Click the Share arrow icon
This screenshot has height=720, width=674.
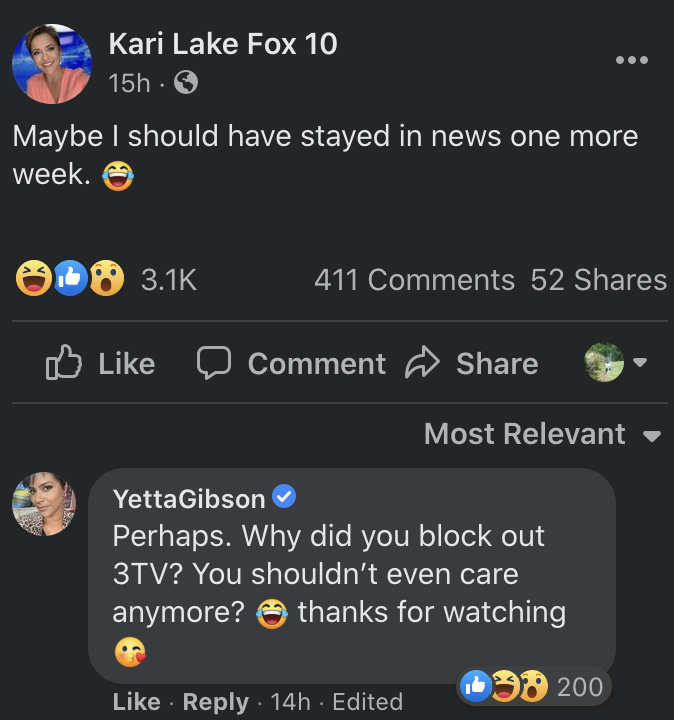[x=422, y=362]
